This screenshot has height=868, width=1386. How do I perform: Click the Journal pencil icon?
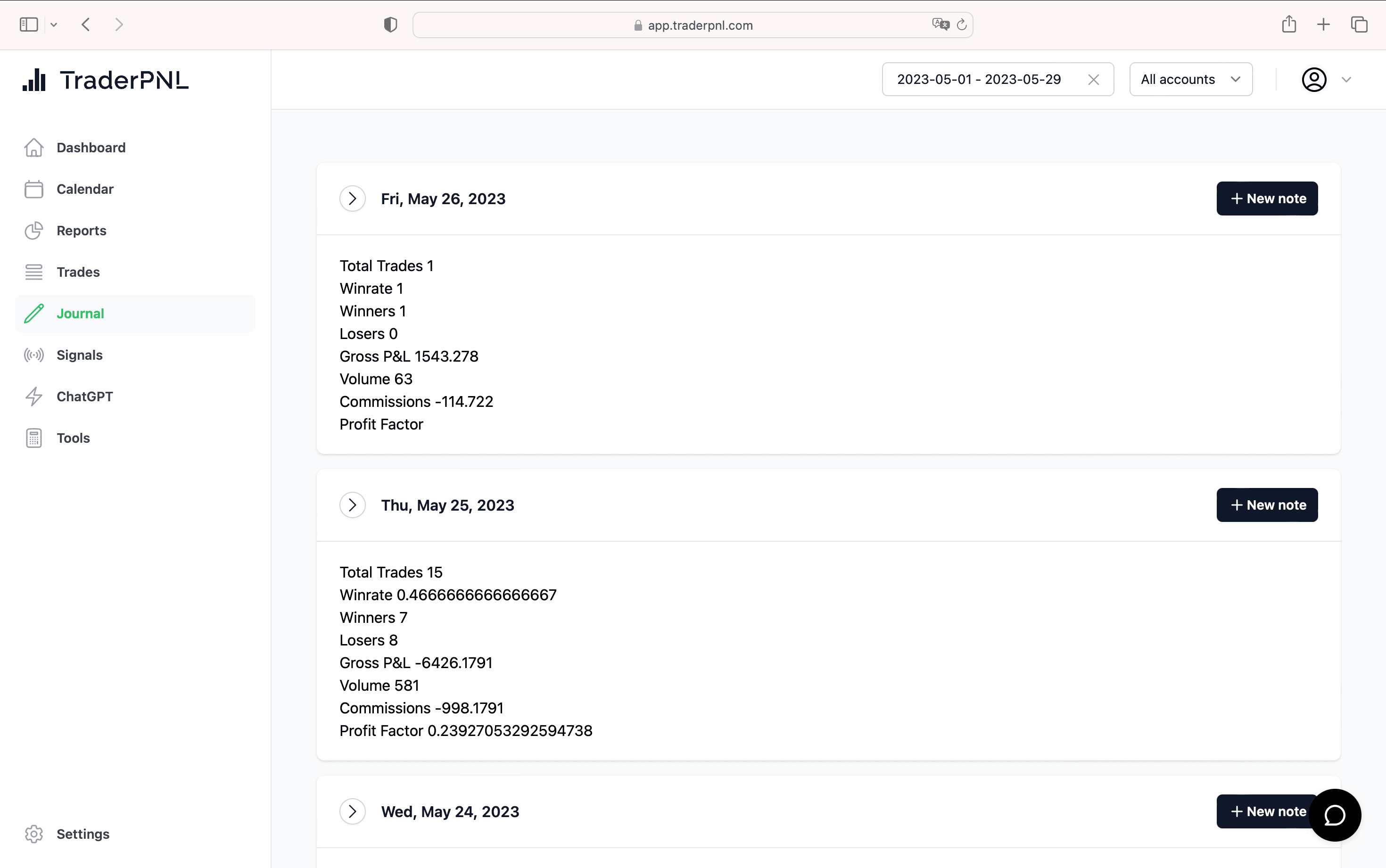(34, 314)
